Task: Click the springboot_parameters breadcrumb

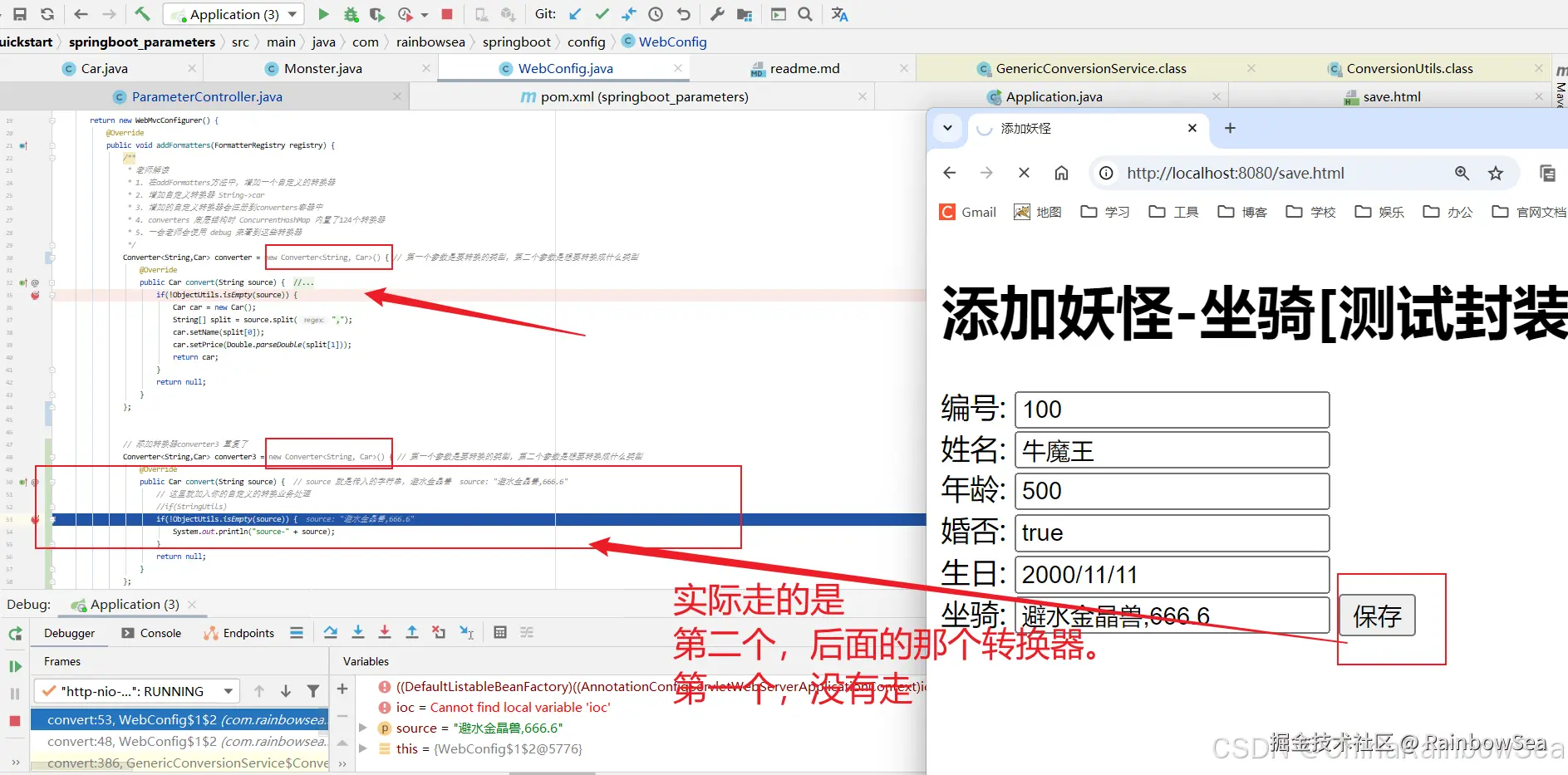Action: pos(142,42)
